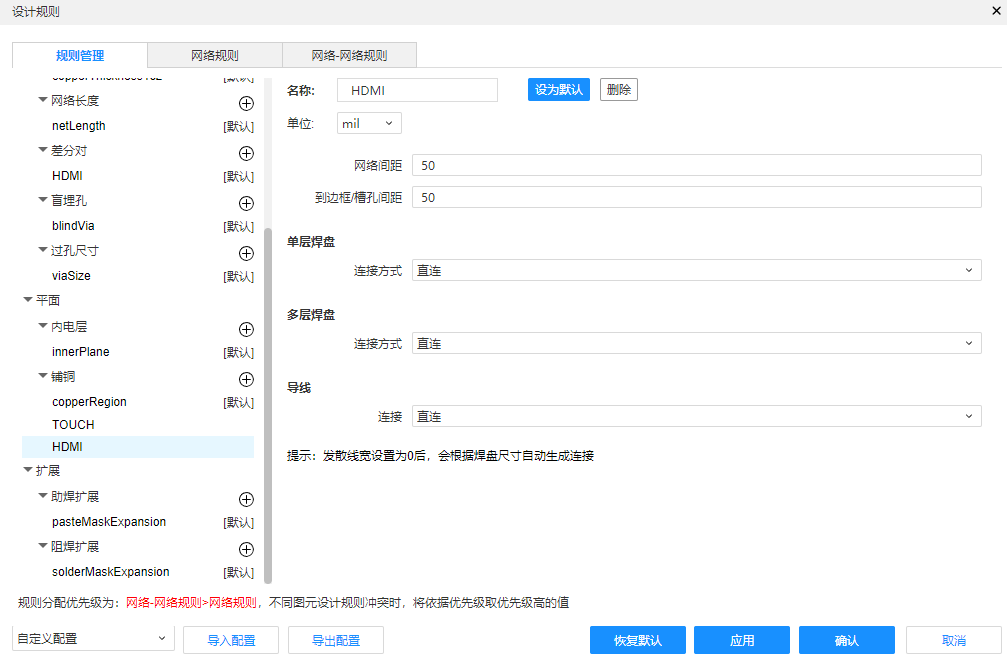Viewport: 1007px width, 669px height.
Task: Open 导线 连接 dropdown
Action: [x=697, y=417]
